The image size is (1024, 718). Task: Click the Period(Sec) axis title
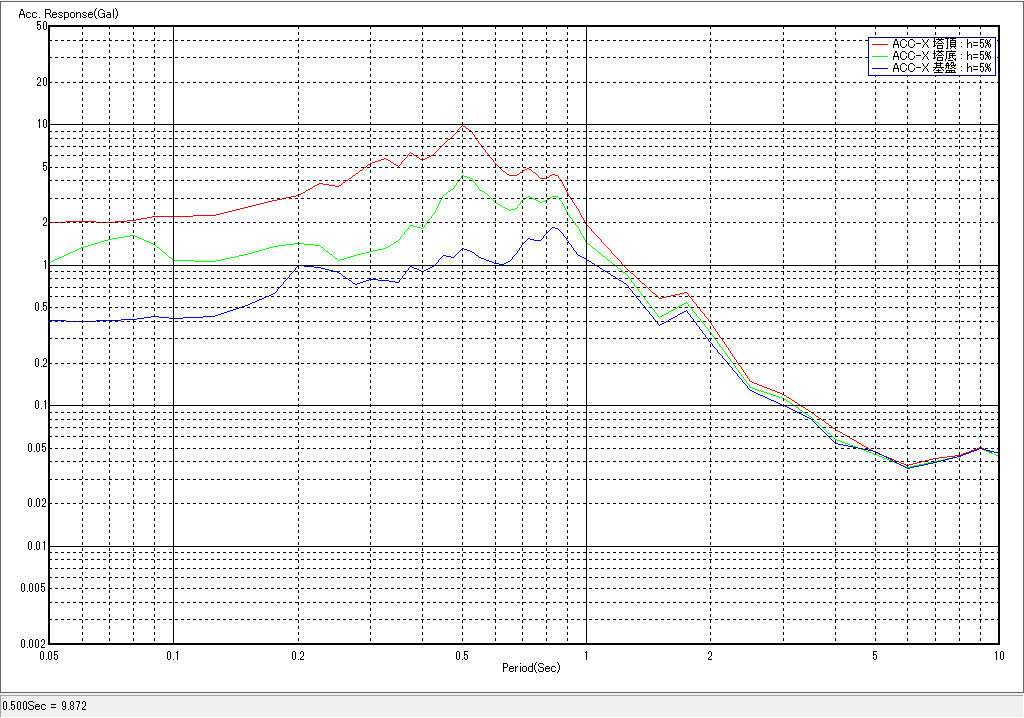531,667
